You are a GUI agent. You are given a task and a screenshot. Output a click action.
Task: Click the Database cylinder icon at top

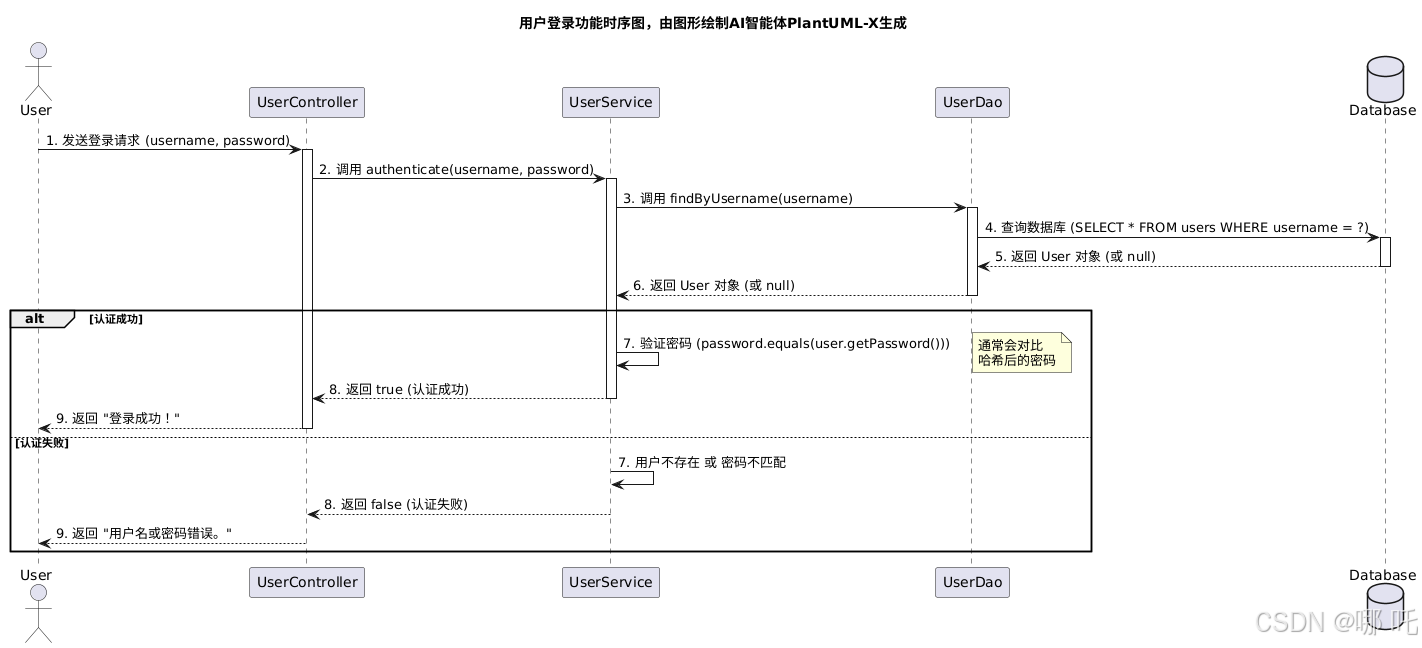[1385, 80]
